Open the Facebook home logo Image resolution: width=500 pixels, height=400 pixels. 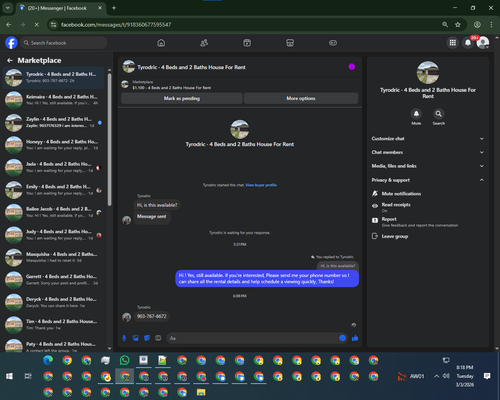(11, 43)
